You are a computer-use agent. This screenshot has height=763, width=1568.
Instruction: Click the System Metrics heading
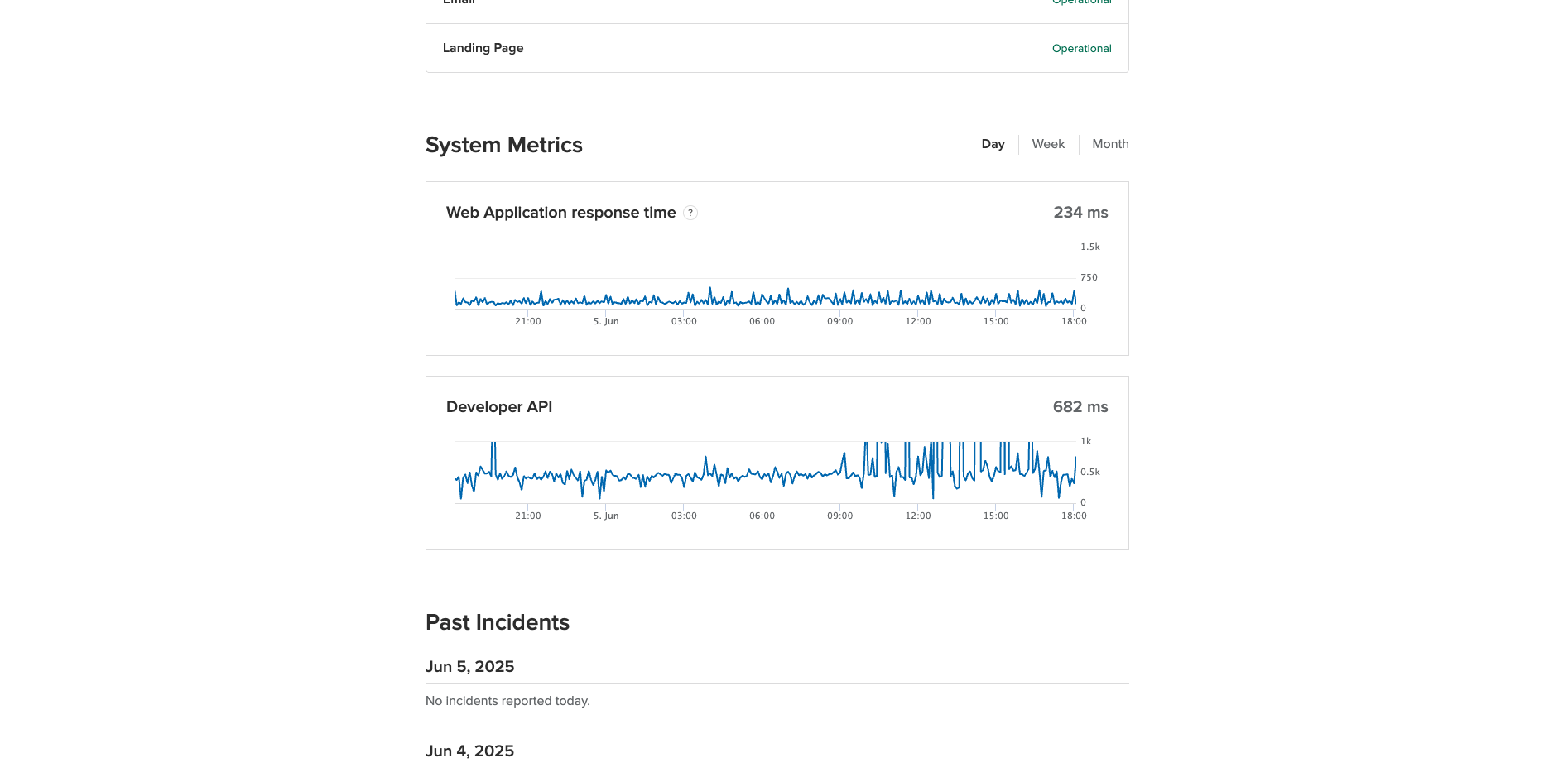[x=503, y=145]
